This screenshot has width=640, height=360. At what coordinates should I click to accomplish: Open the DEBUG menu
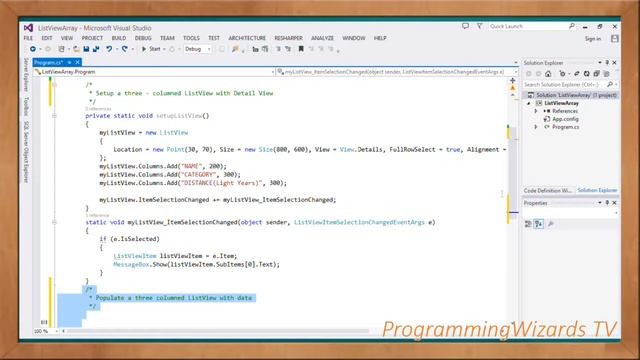point(143,38)
